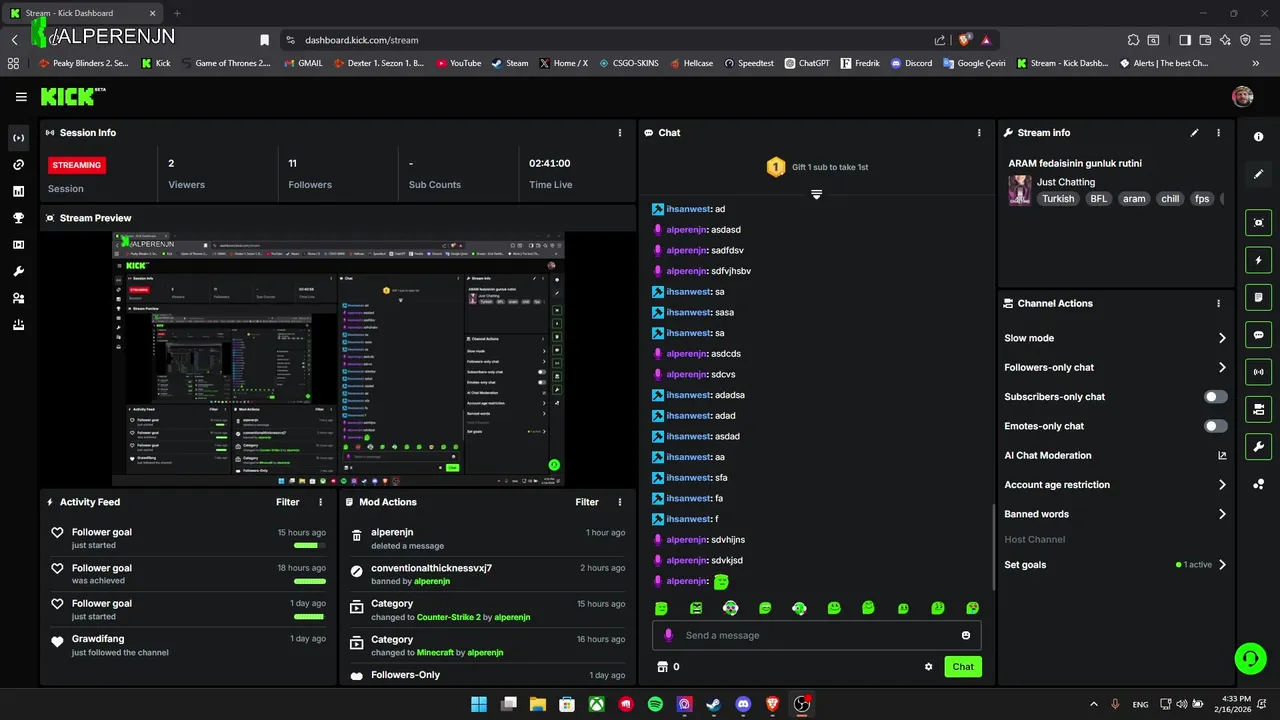Viewport: 1280px width, 720px height.
Task: Open Channel Actions three-dot menu
Action: coord(1218,303)
